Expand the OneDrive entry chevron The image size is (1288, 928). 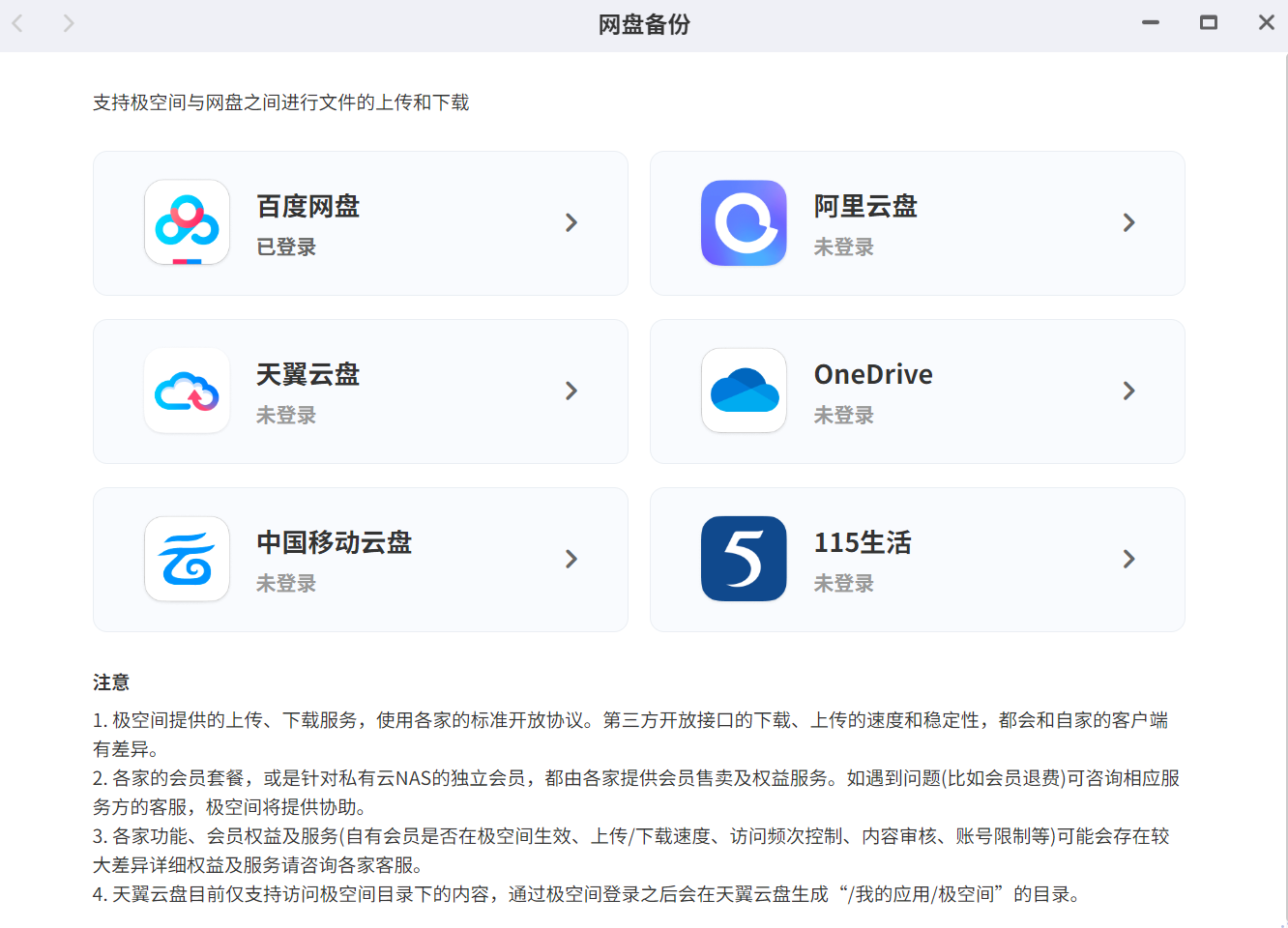[x=1128, y=391]
